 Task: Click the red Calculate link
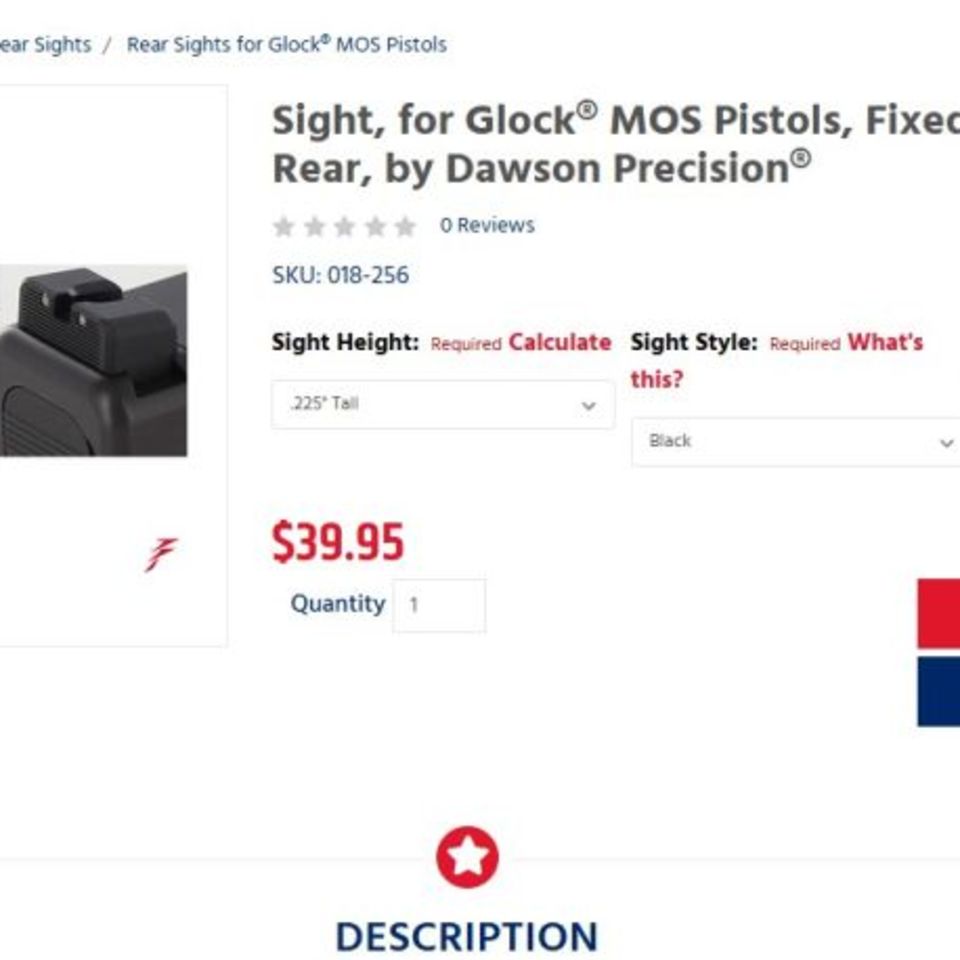point(560,342)
